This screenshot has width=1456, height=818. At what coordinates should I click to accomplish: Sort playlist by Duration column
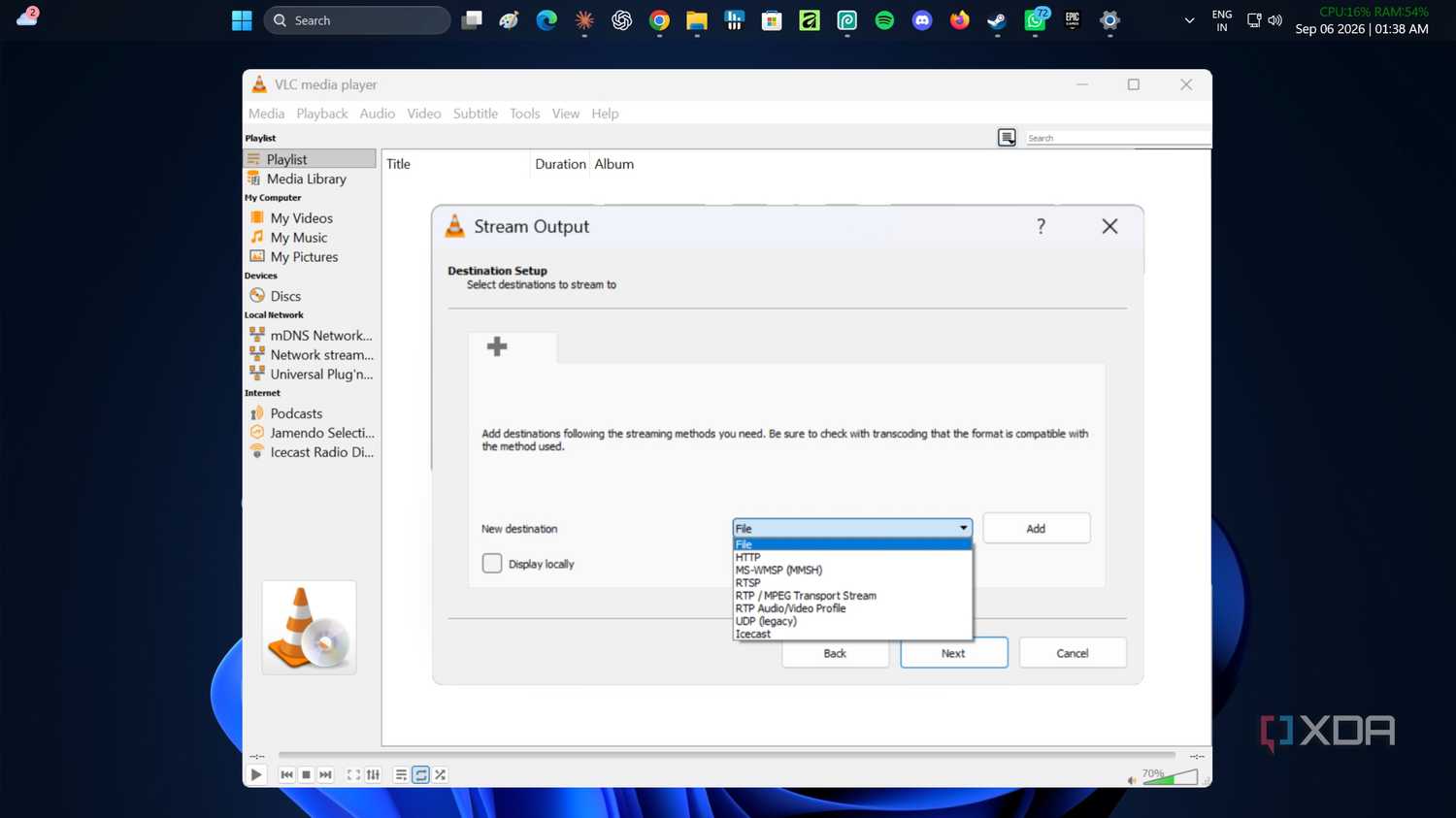tap(560, 164)
